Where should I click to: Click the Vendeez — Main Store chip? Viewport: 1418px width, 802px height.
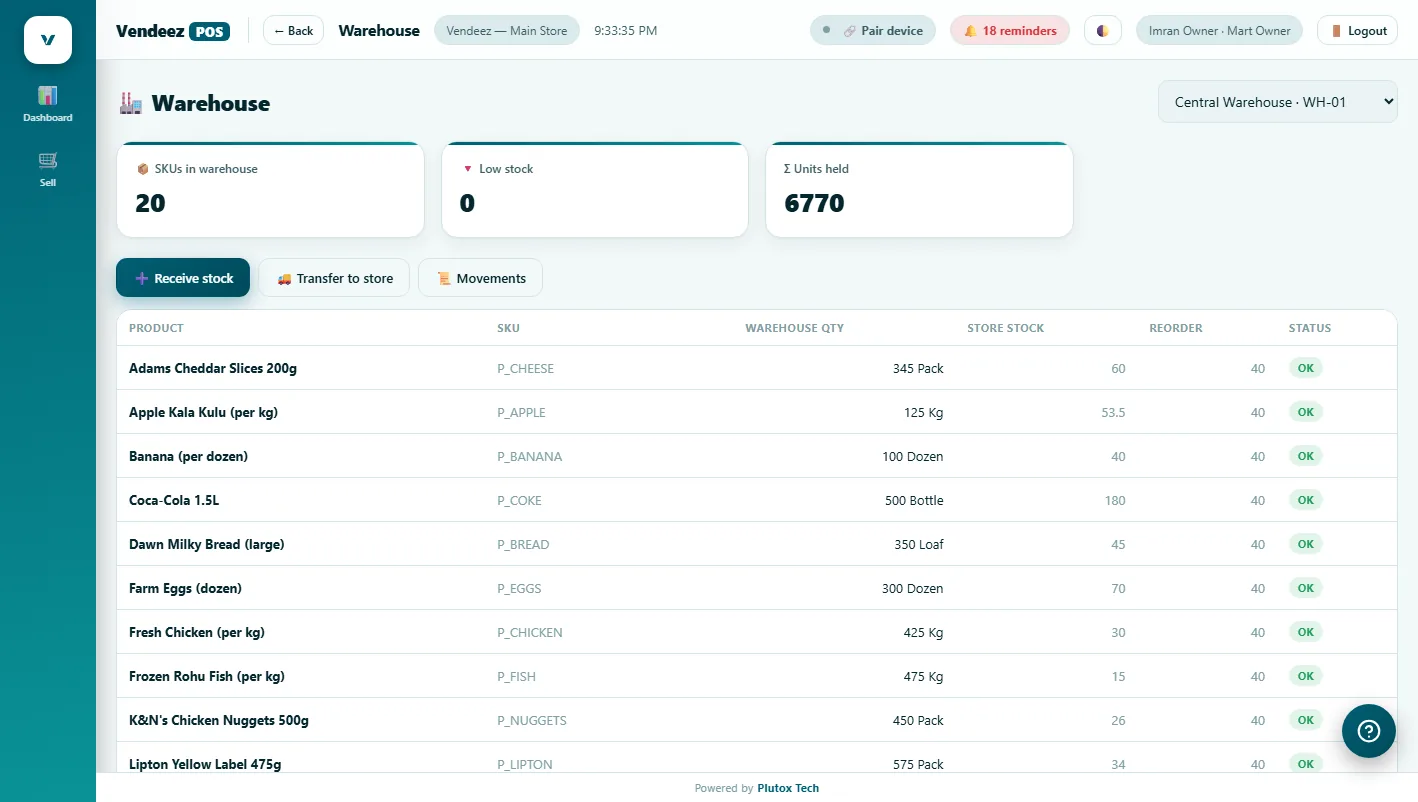[x=507, y=31]
